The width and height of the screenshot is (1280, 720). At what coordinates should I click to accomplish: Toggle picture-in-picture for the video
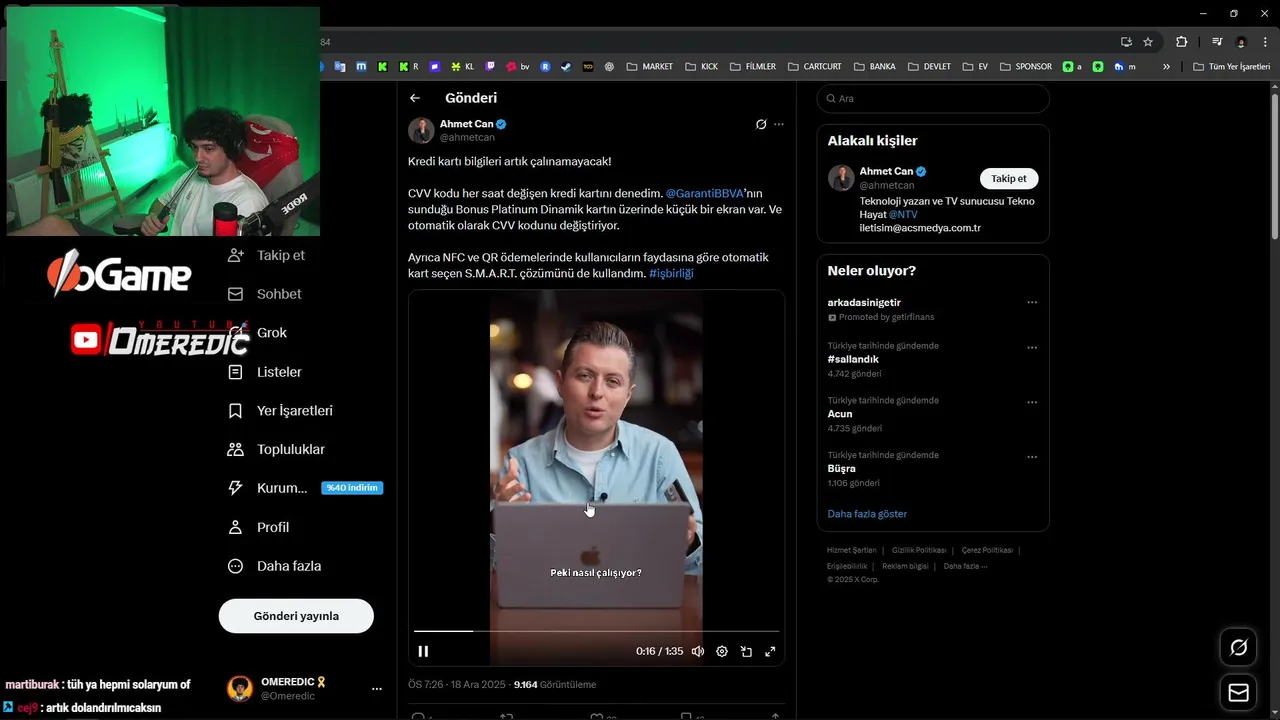(x=746, y=651)
